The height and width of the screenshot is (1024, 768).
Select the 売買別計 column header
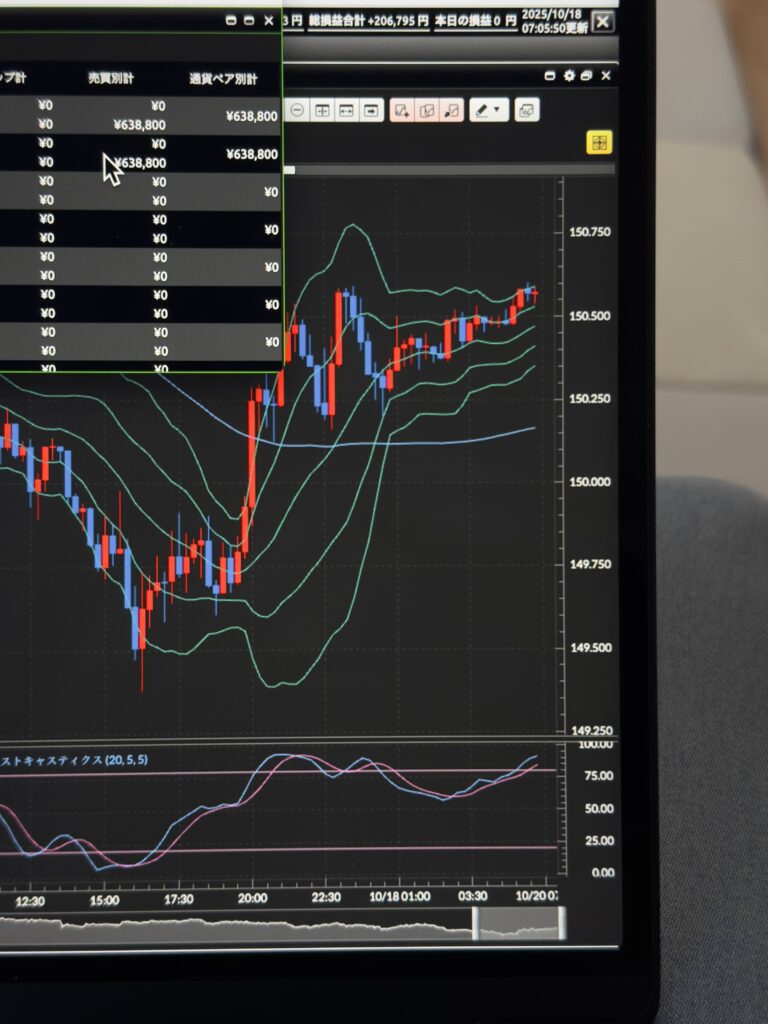point(111,78)
